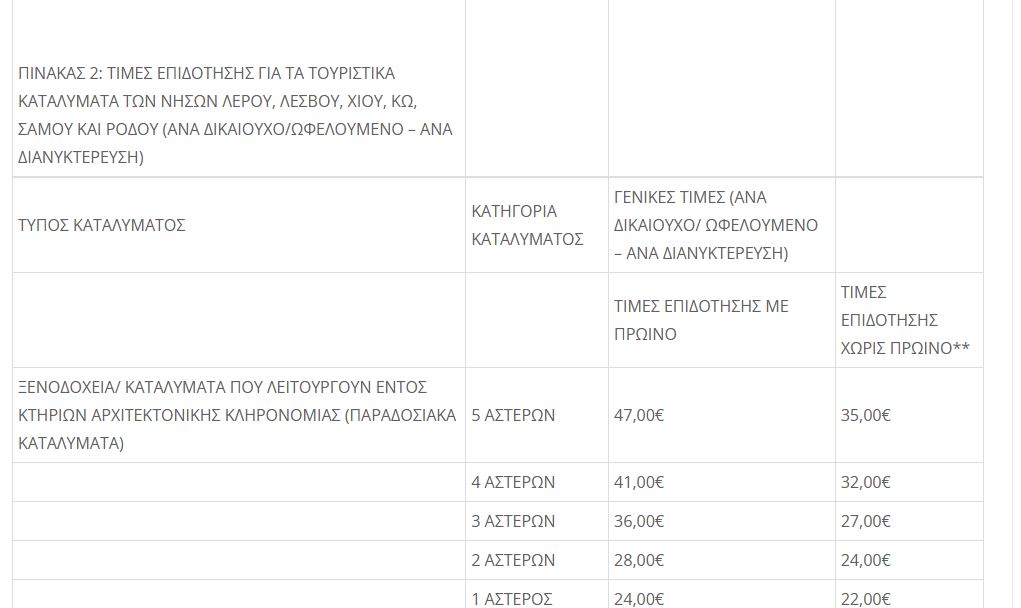Click the 47,00€ price cell
Image resolution: width=1021 pixels, height=608 pixels.
point(638,415)
